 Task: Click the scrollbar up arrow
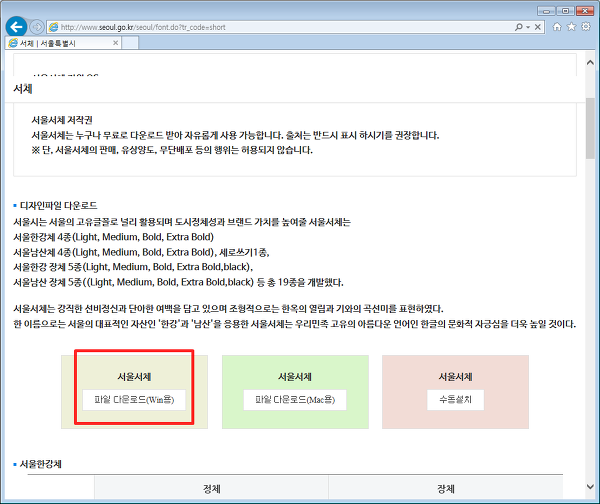[x=590, y=62]
